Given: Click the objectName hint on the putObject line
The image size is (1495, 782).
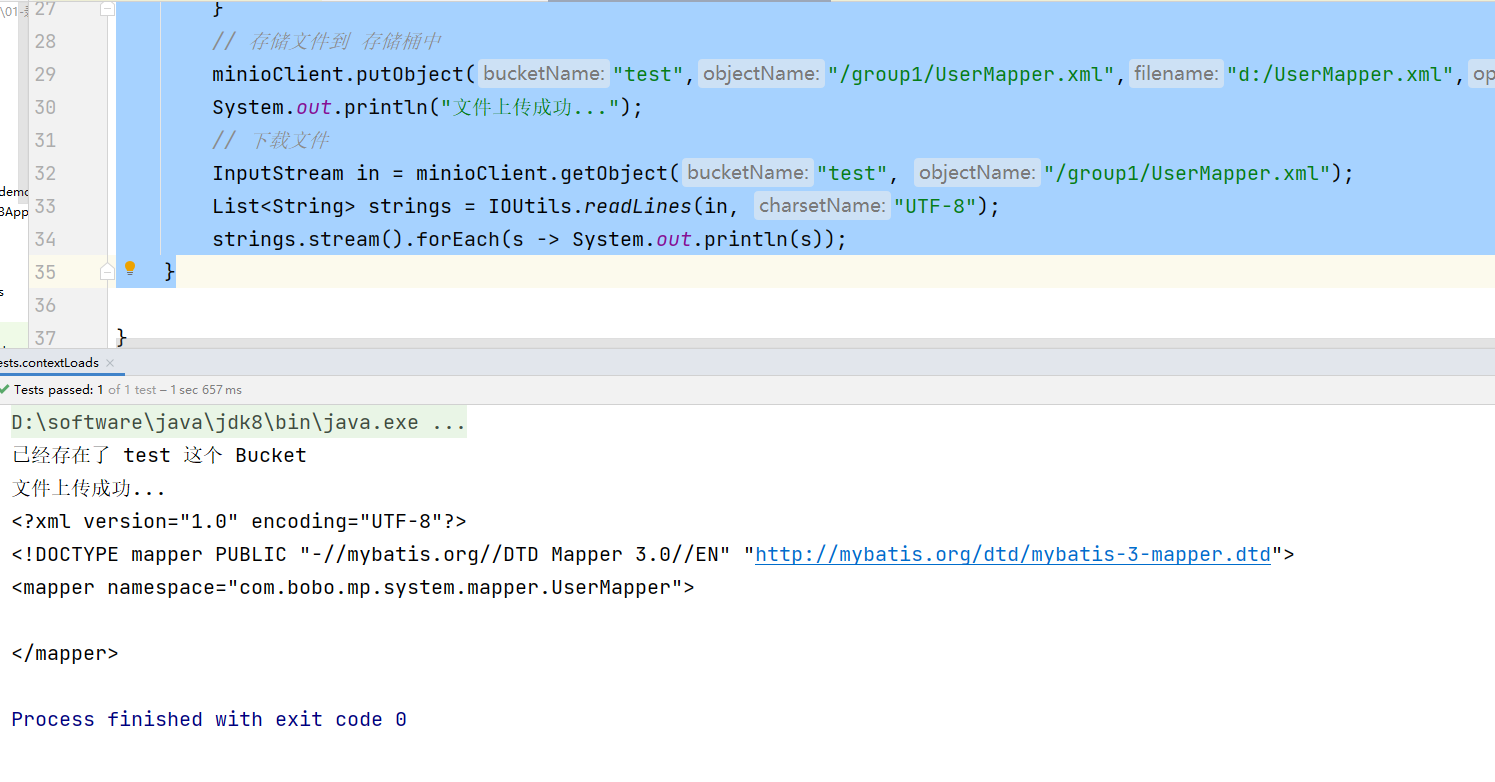Looking at the screenshot, I should (762, 74).
